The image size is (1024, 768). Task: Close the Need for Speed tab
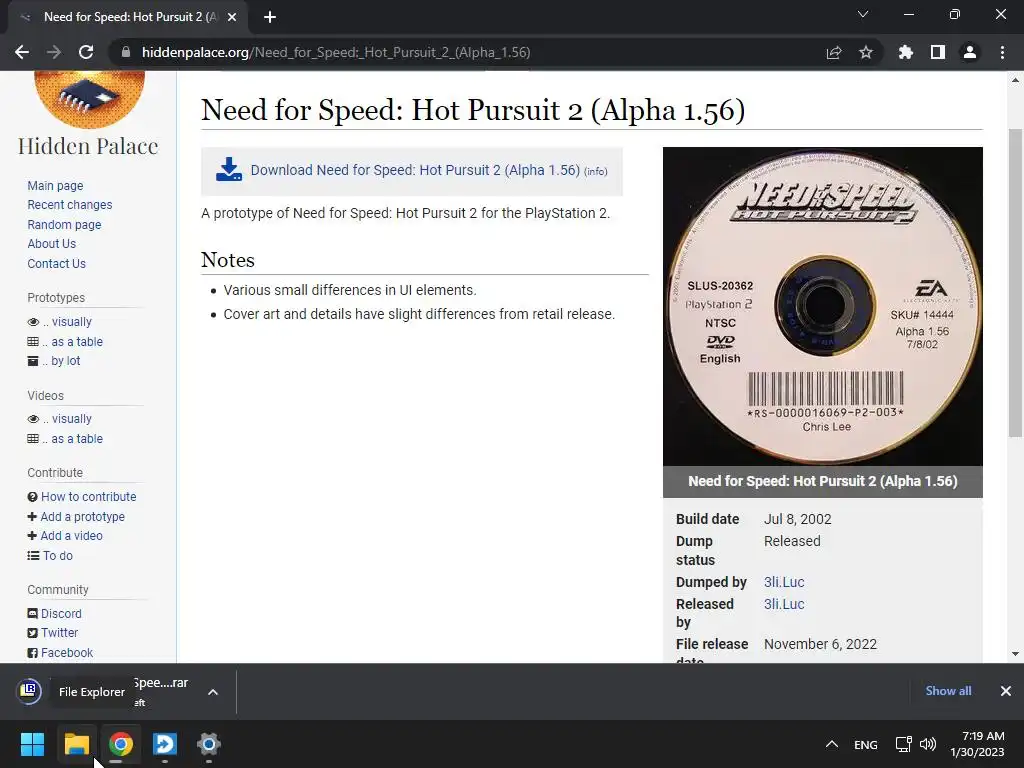(x=232, y=17)
